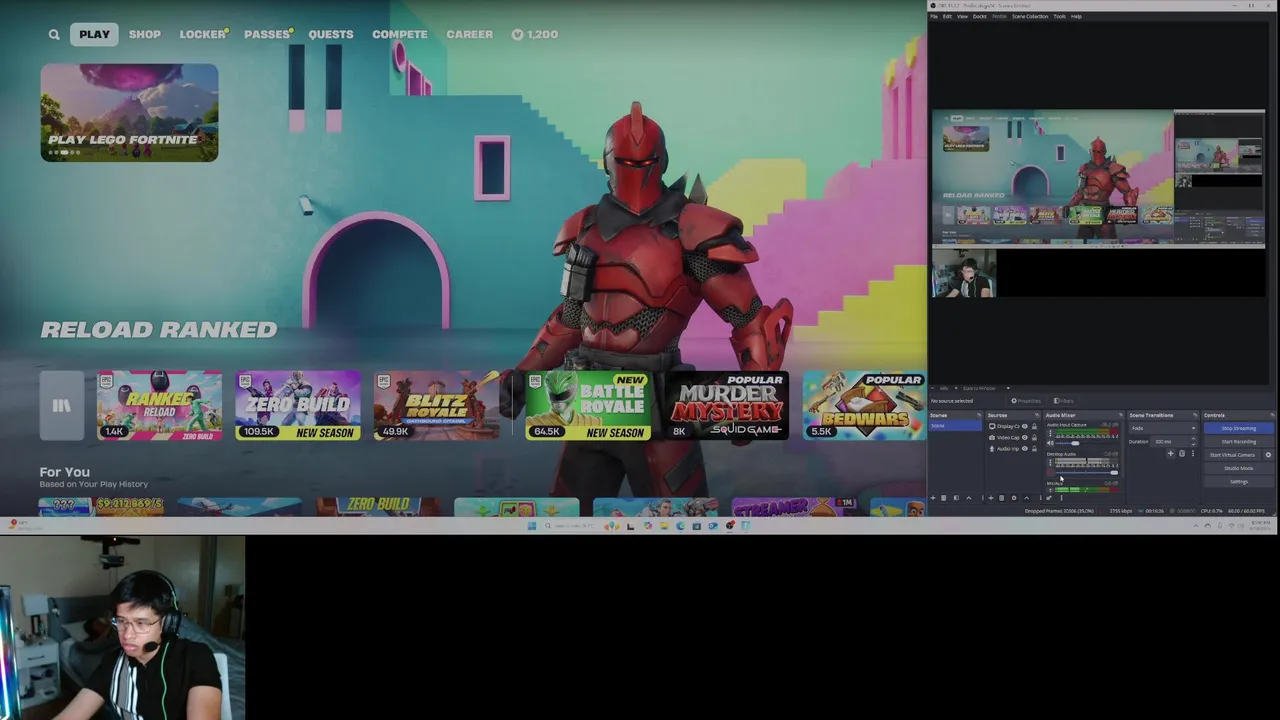Open advanced audio properties link icon
1280x720 pixels.
click(x=1049, y=498)
